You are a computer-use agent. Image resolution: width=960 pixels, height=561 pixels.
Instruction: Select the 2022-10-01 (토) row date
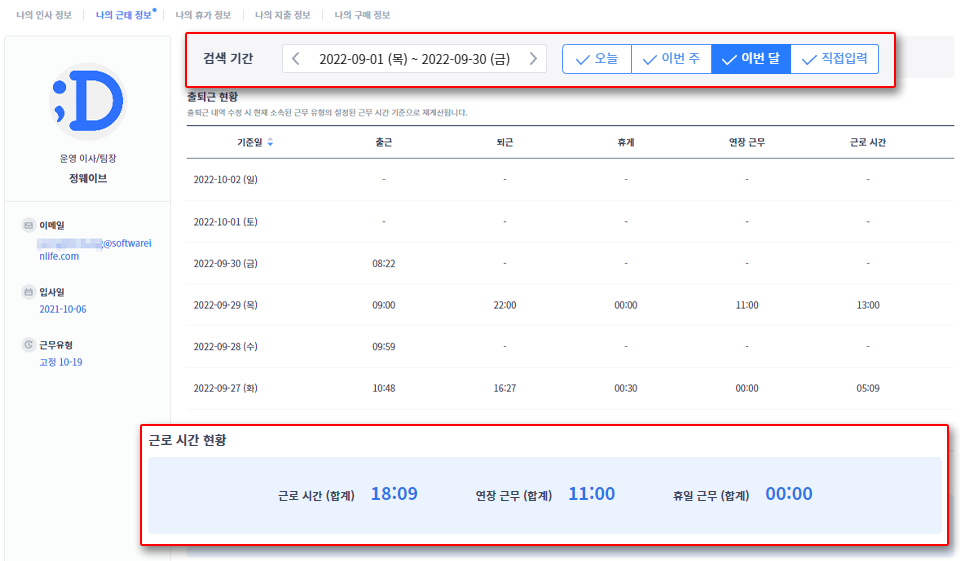[x=225, y=222]
